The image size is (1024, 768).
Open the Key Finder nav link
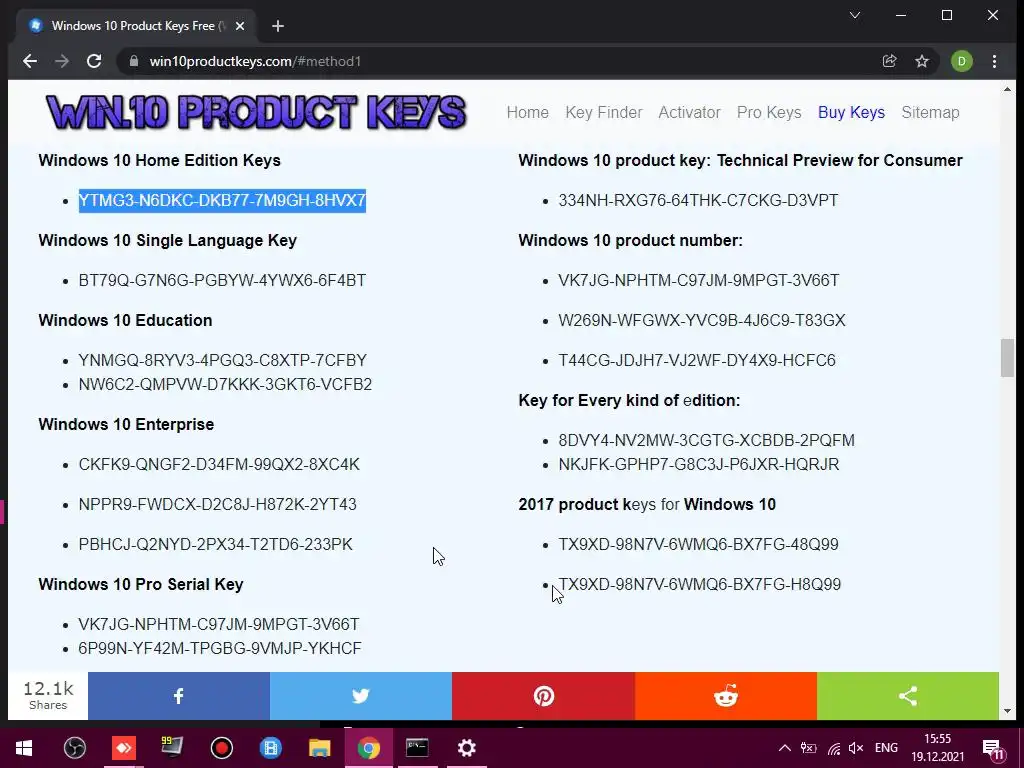[604, 112]
